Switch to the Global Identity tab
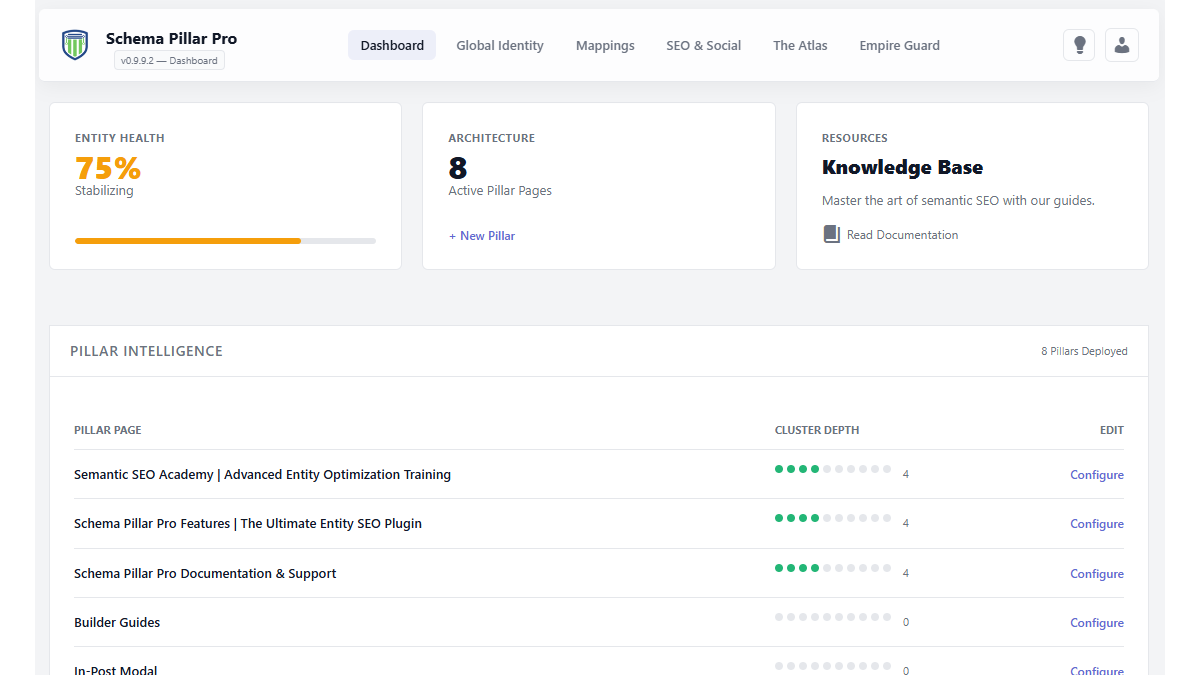 (500, 45)
